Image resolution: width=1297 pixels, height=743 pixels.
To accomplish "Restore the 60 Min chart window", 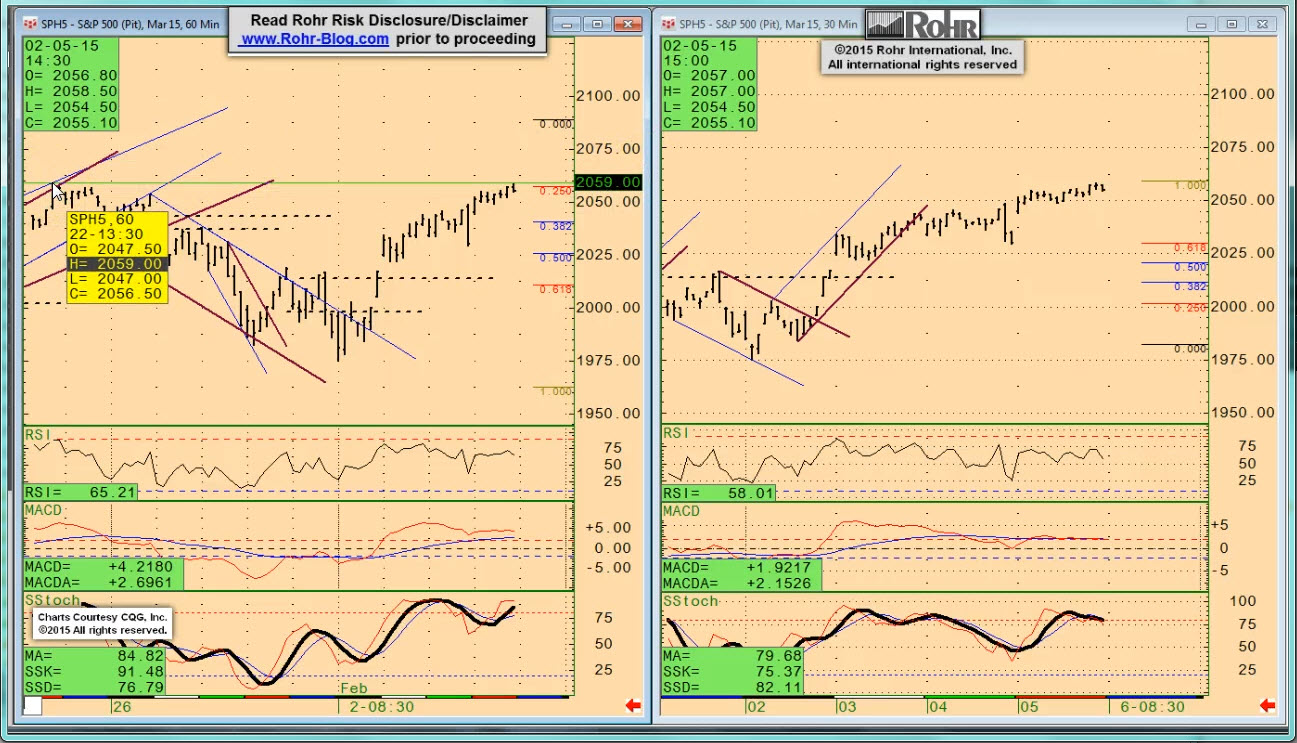I will tap(597, 23).
